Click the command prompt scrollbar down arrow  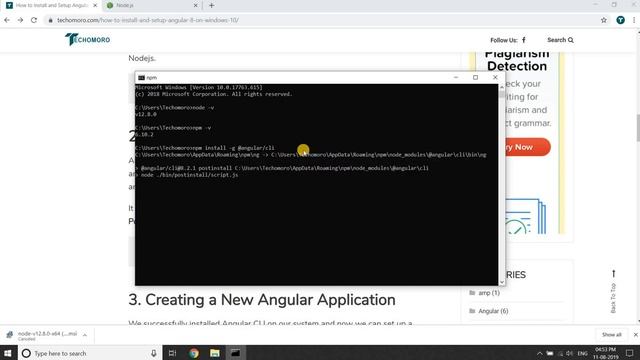[x=502, y=282]
